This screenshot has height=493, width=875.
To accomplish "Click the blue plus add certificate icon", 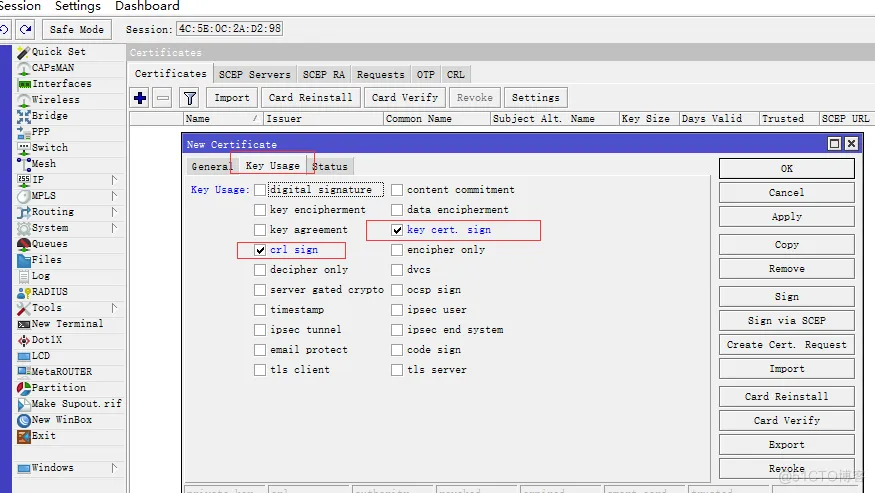I will [140, 98].
